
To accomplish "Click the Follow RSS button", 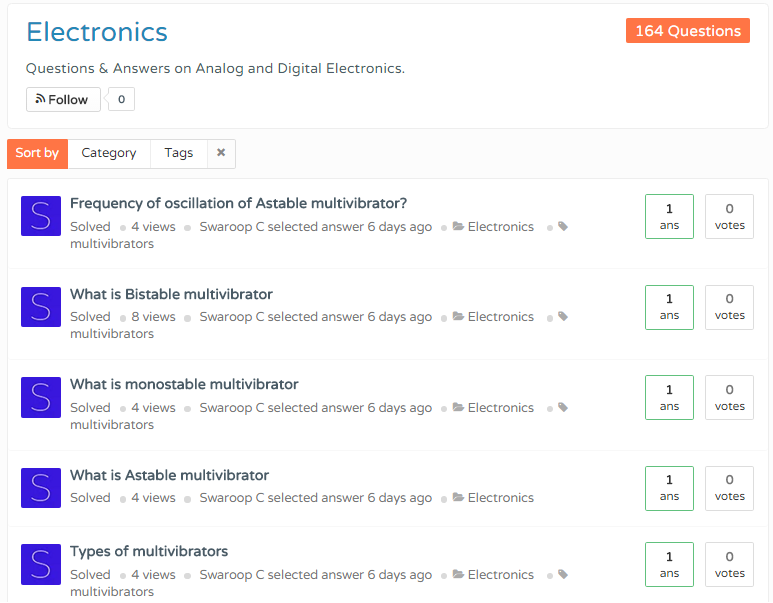I will (x=63, y=100).
